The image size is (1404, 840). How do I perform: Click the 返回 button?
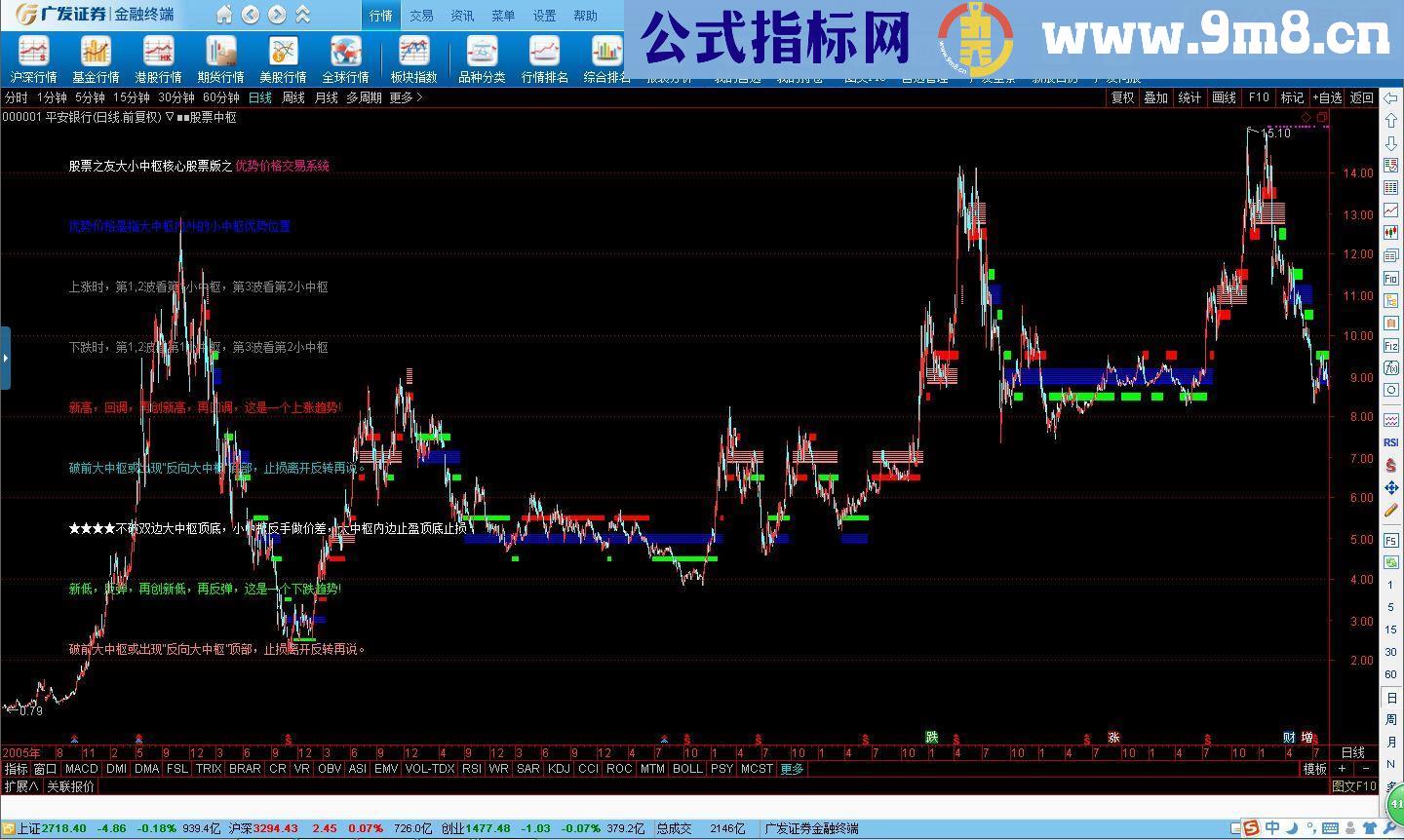click(1362, 97)
